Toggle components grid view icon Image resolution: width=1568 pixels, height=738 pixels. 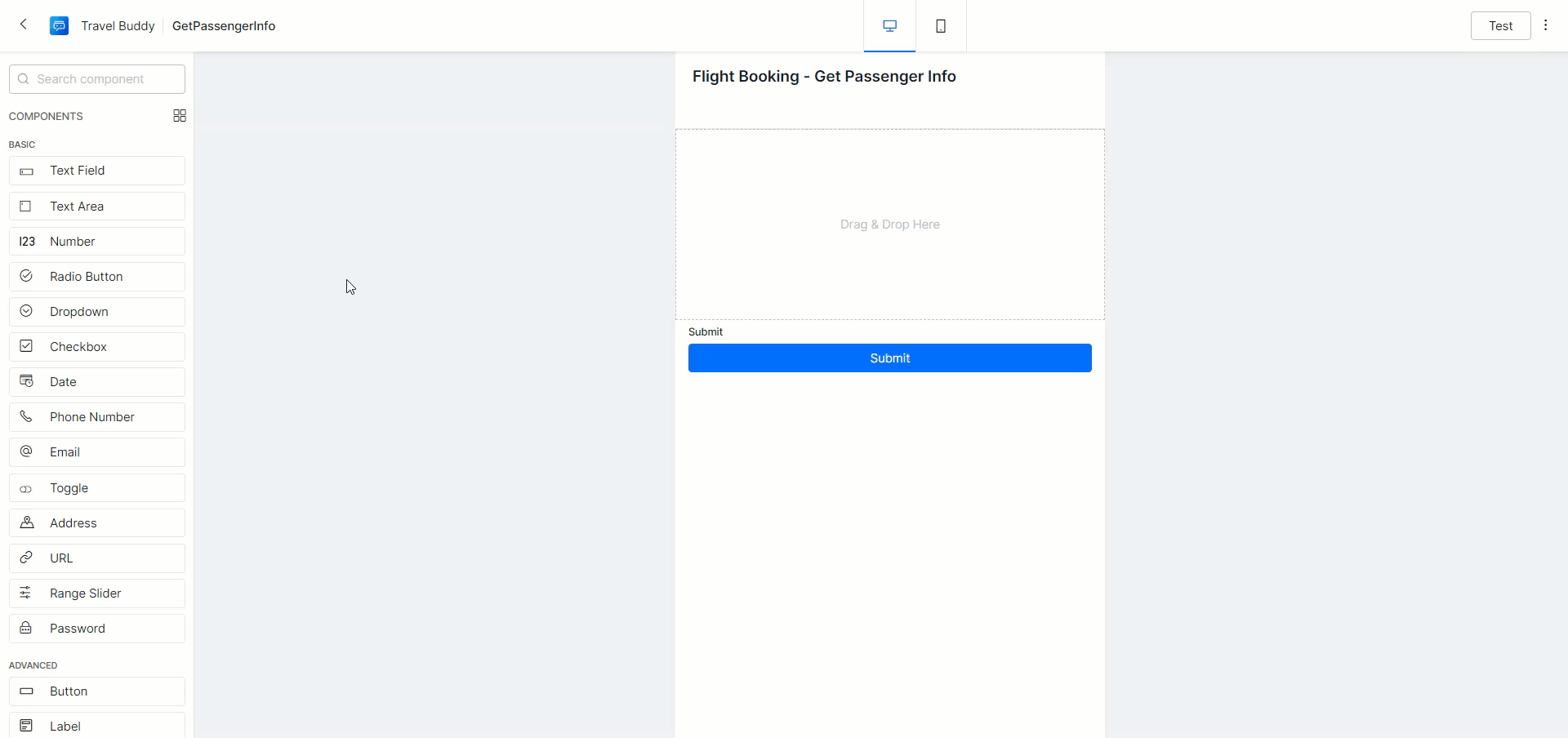pyautogui.click(x=180, y=116)
